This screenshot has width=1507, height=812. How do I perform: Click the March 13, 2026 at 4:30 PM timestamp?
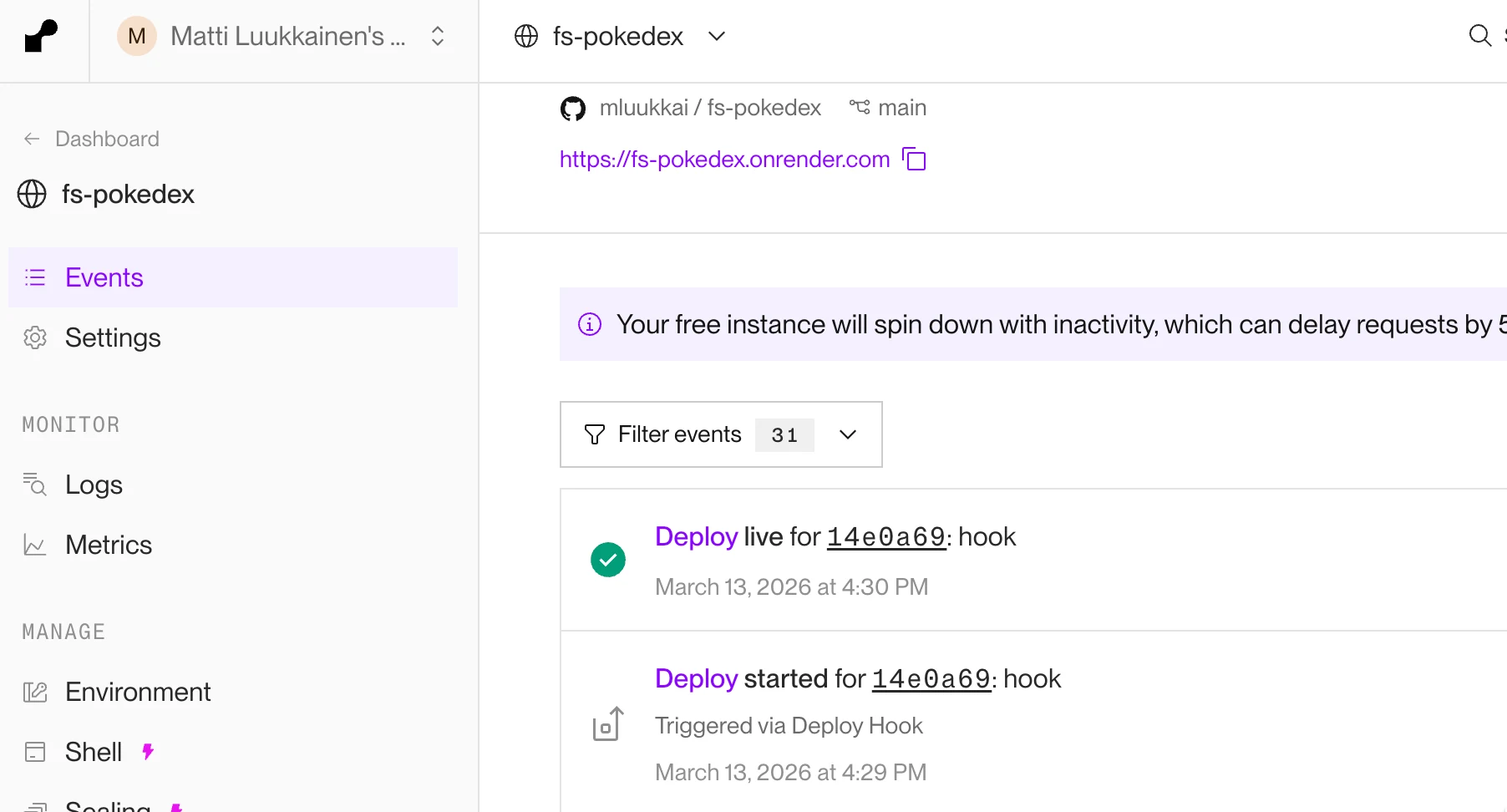tap(791, 586)
